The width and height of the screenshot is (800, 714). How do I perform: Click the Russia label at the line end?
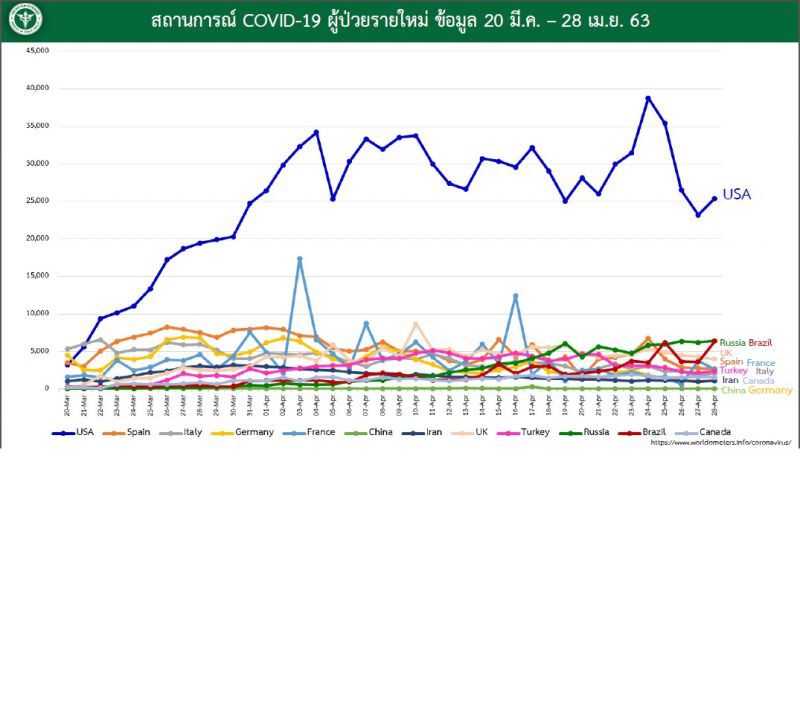click(733, 343)
